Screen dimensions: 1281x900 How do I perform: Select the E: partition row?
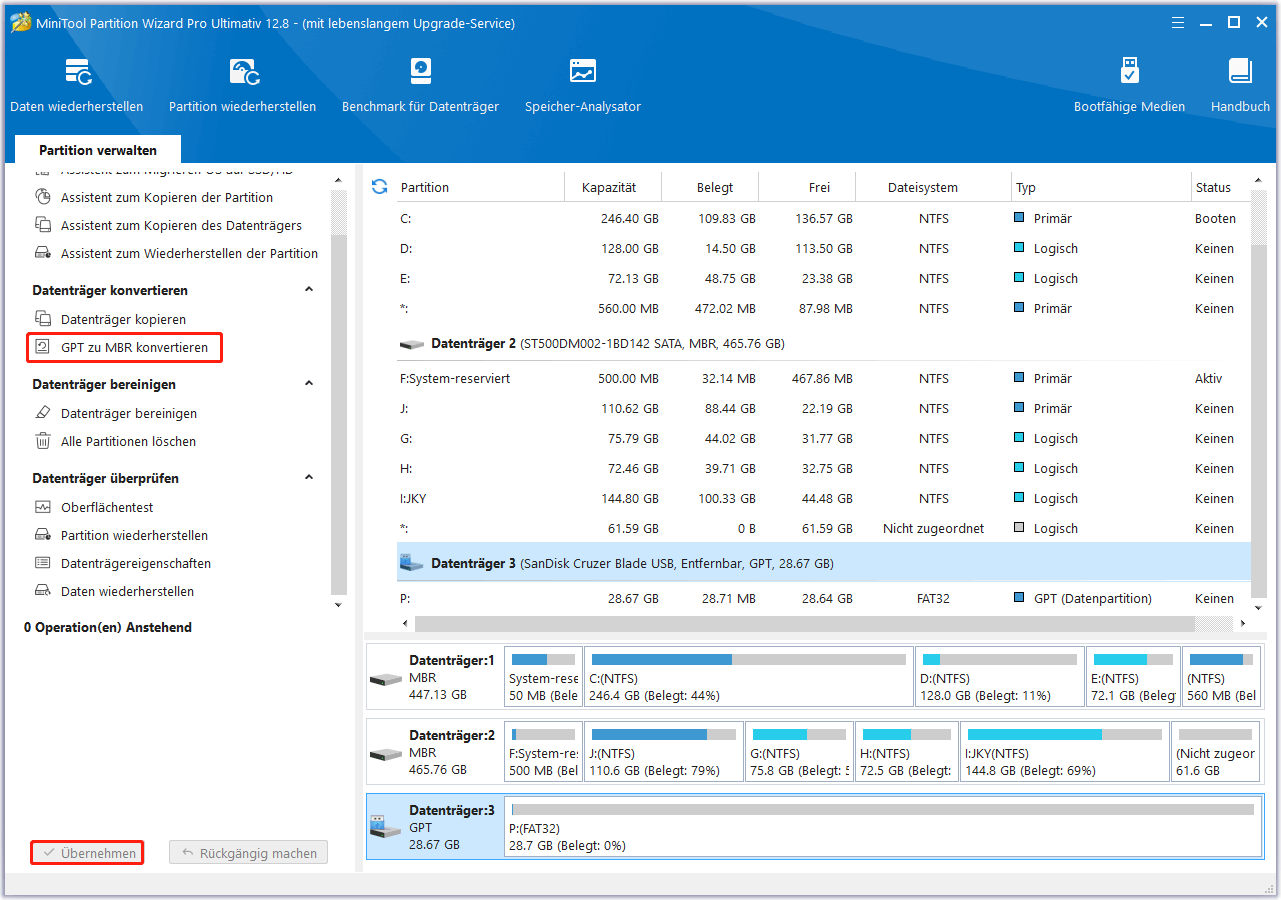824,278
